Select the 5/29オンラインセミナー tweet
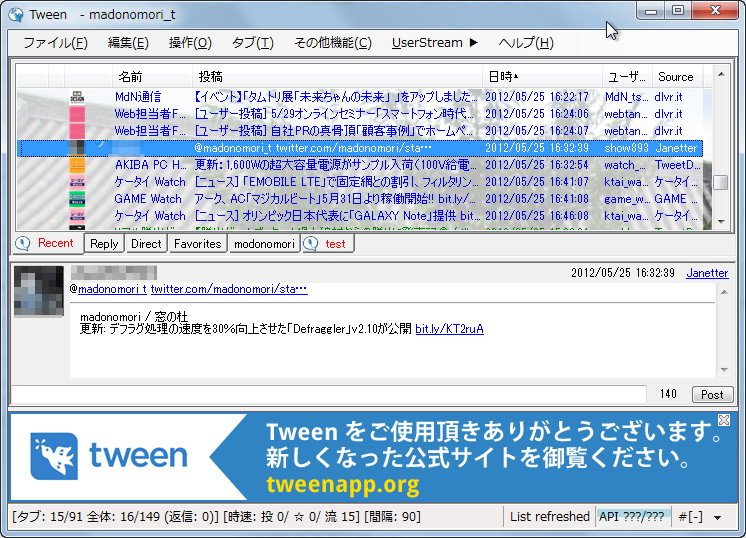 coord(334,114)
